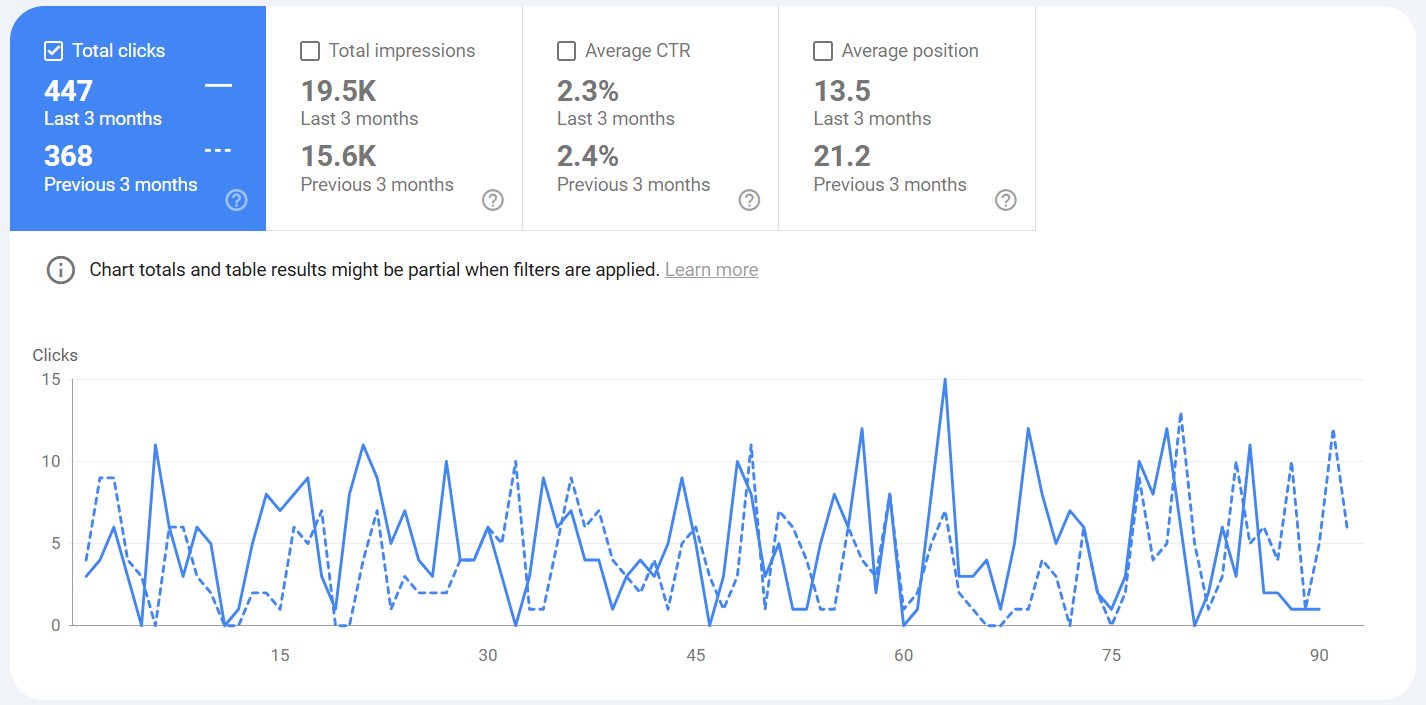Enable the Total impressions checkbox
The image size is (1426, 705).
pos(310,51)
